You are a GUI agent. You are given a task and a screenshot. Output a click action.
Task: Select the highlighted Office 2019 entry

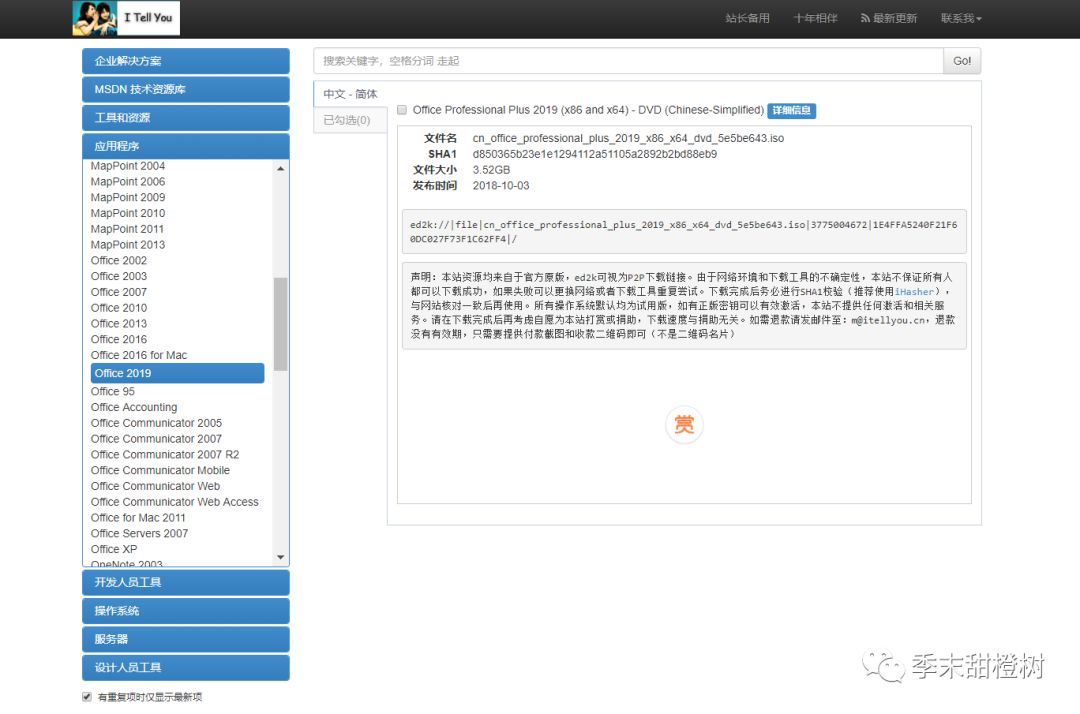(x=177, y=373)
